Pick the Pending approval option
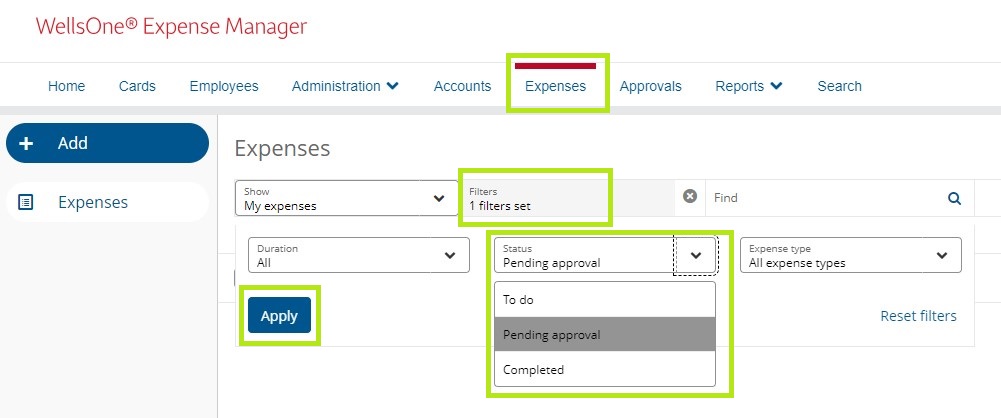1001x418 pixels. (x=605, y=334)
